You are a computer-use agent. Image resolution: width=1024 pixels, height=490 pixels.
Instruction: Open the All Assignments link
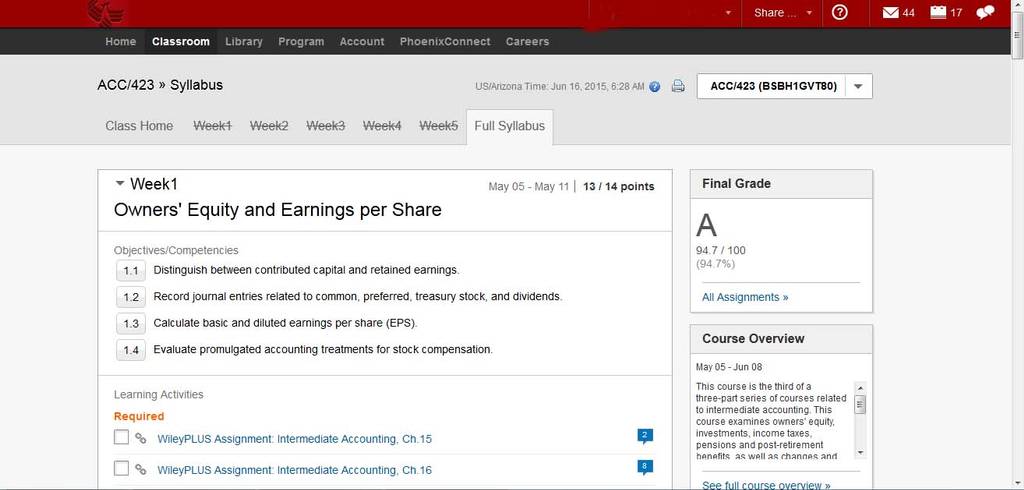click(x=745, y=297)
